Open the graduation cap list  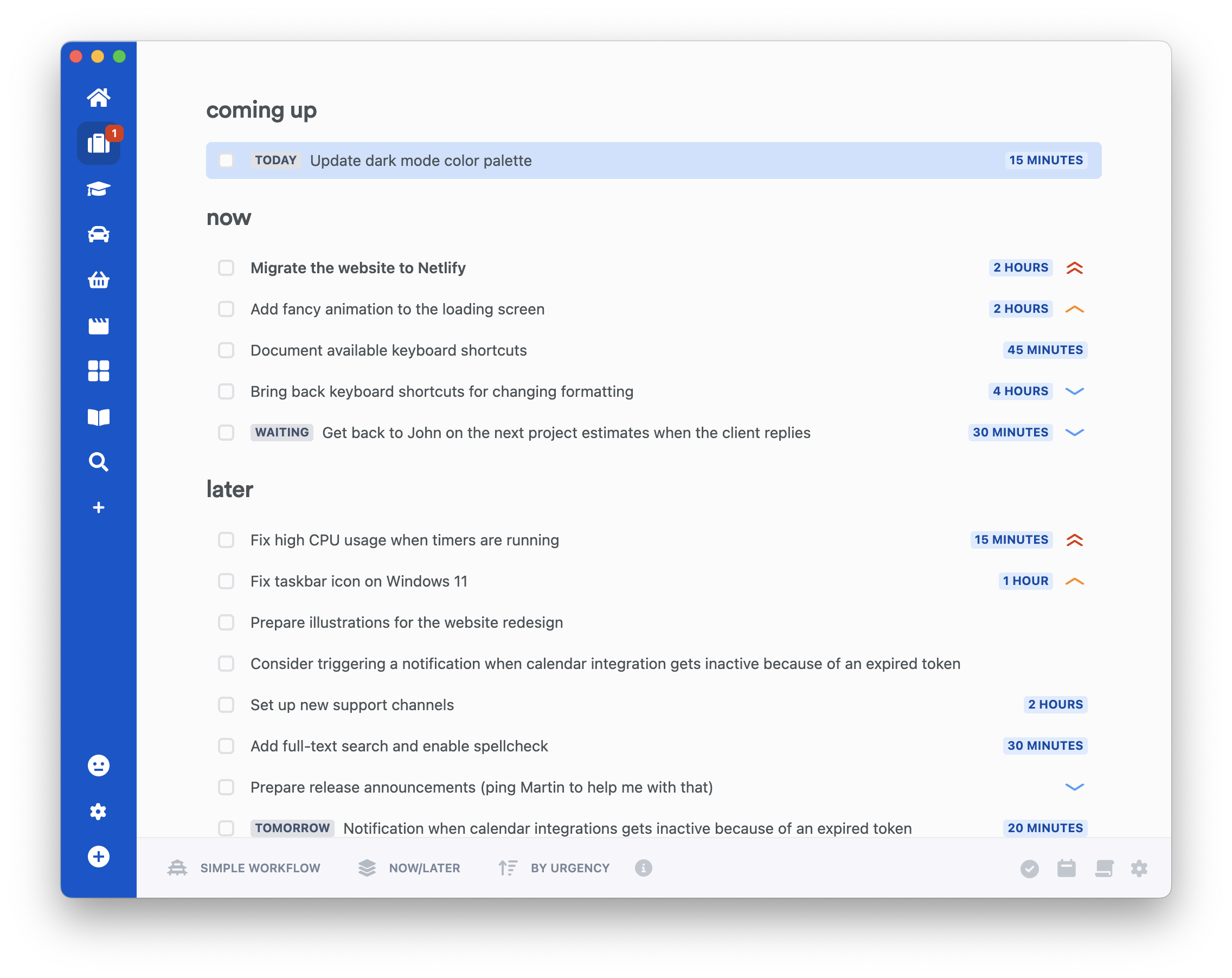98,189
